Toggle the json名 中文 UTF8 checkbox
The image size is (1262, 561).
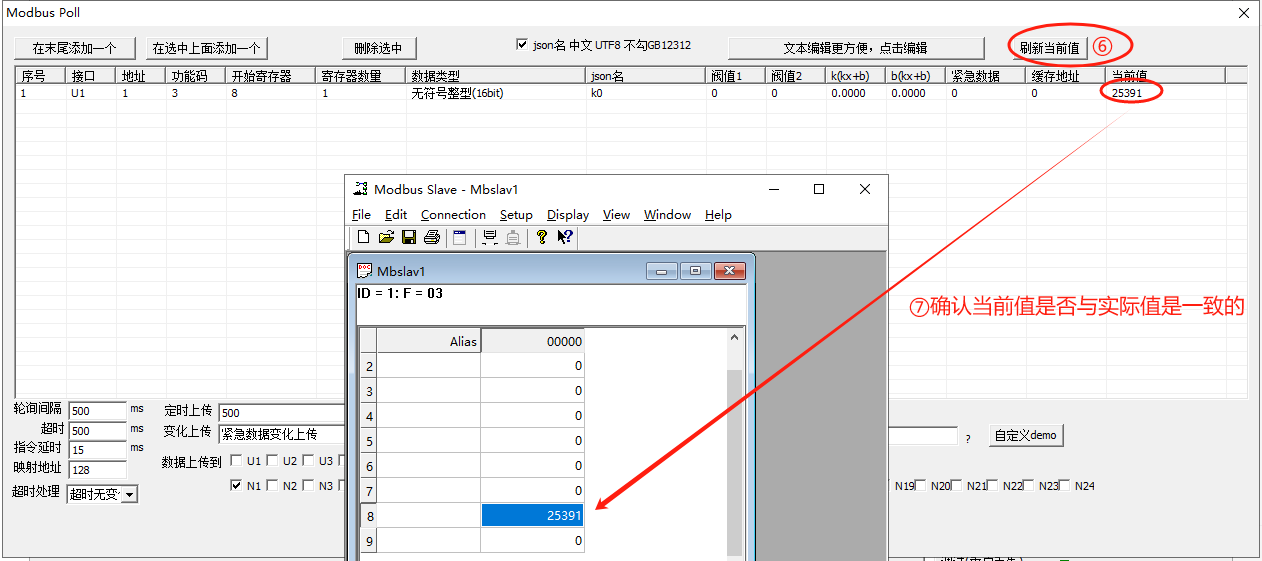tap(521, 45)
